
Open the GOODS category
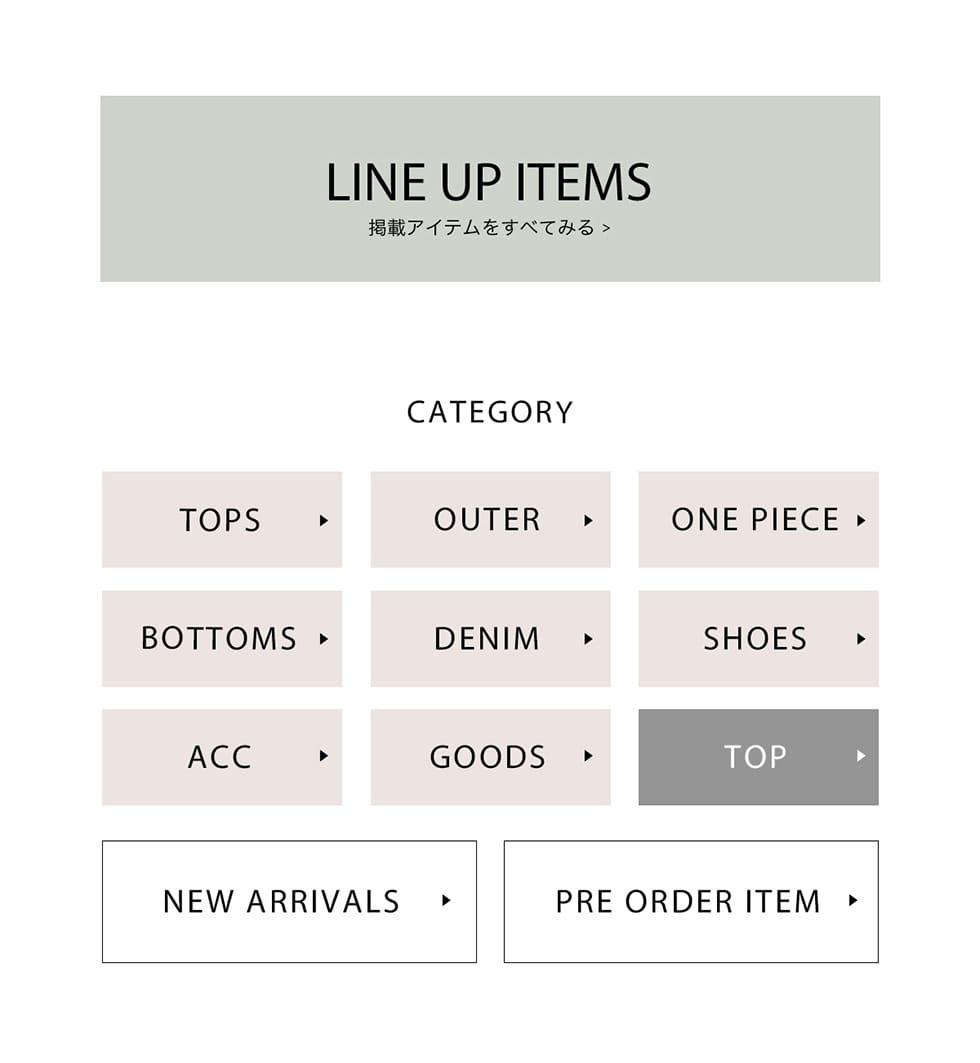(487, 757)
